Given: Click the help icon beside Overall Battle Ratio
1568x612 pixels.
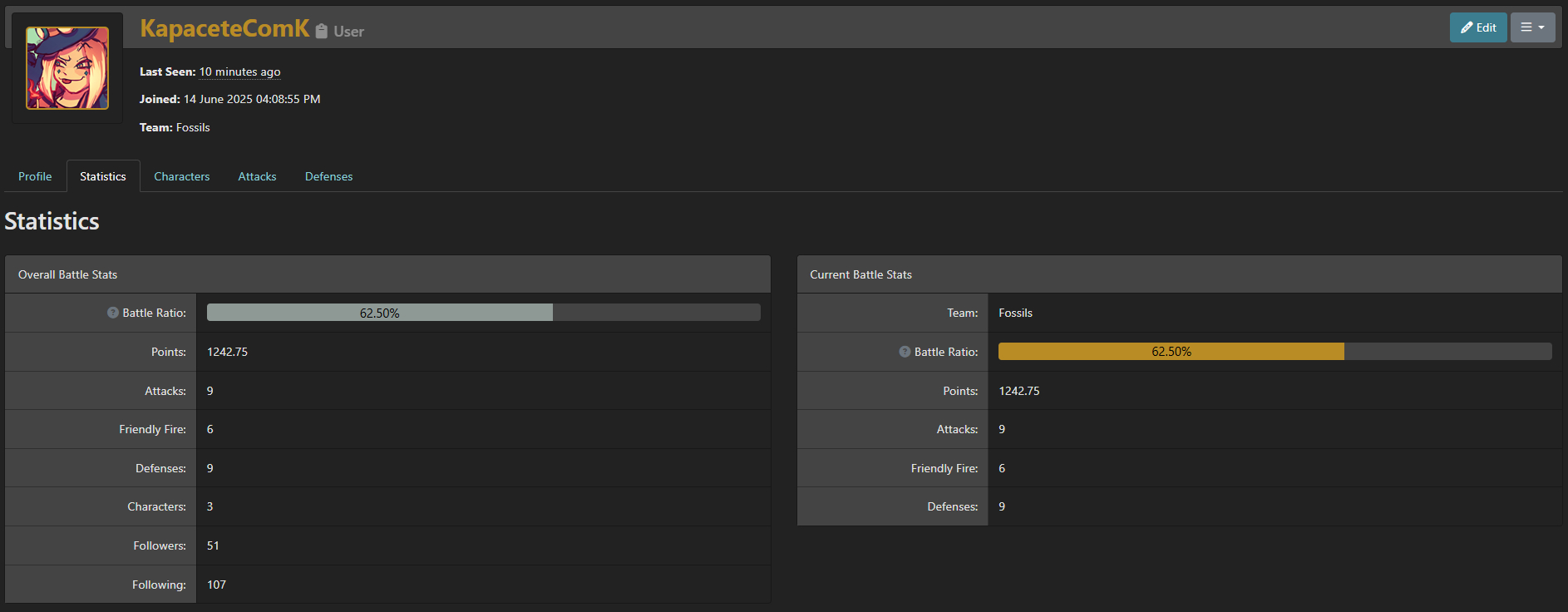Looking at the screenshot, I should coord(113,313).
